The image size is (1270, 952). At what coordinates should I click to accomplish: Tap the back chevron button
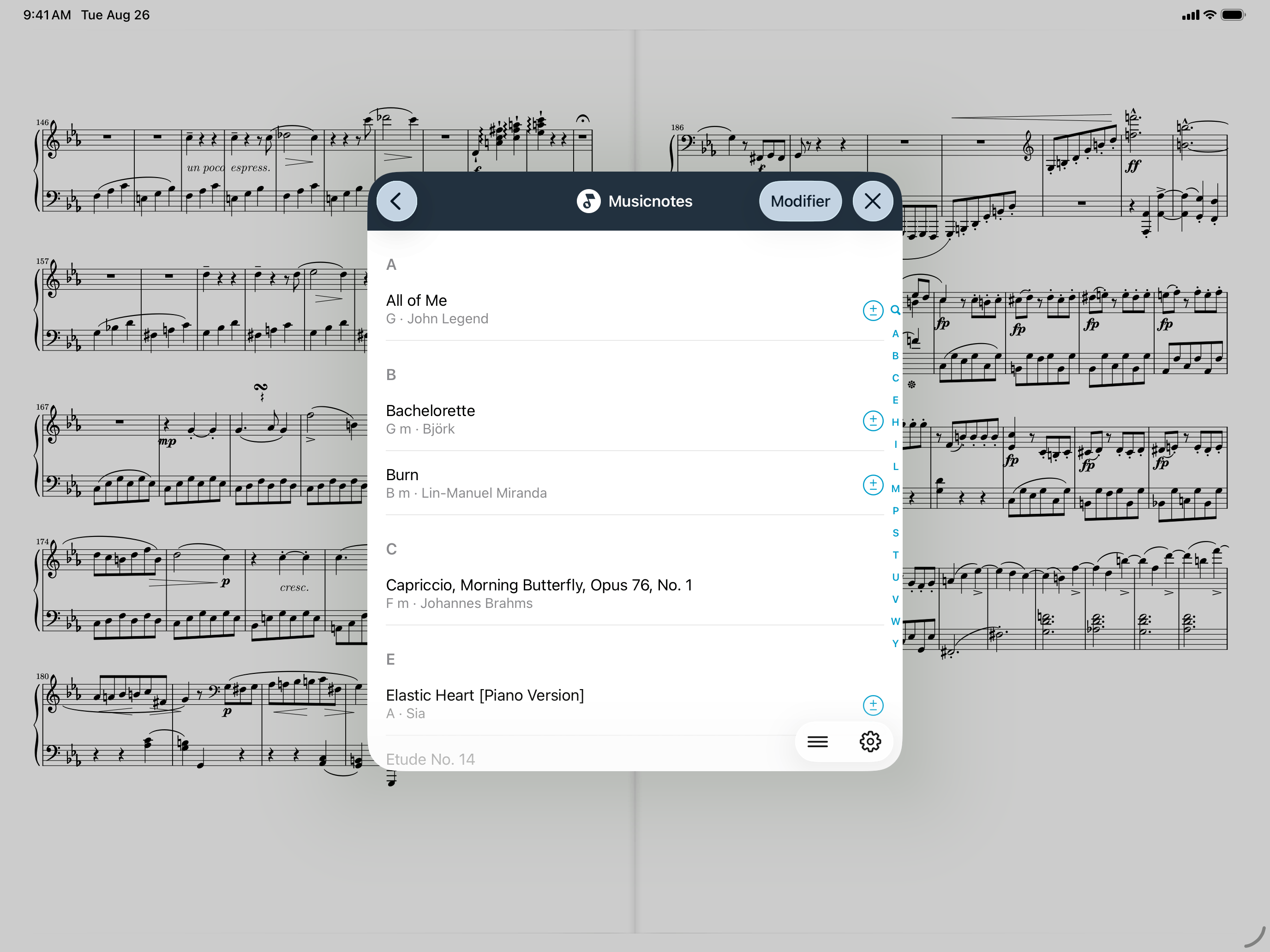[x=396, y=202]
